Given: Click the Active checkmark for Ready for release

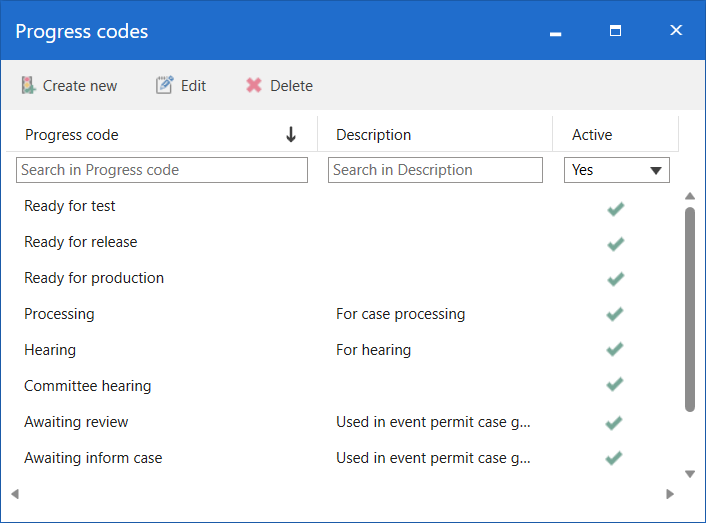Looking at the screenshot, I should (615, 243).
